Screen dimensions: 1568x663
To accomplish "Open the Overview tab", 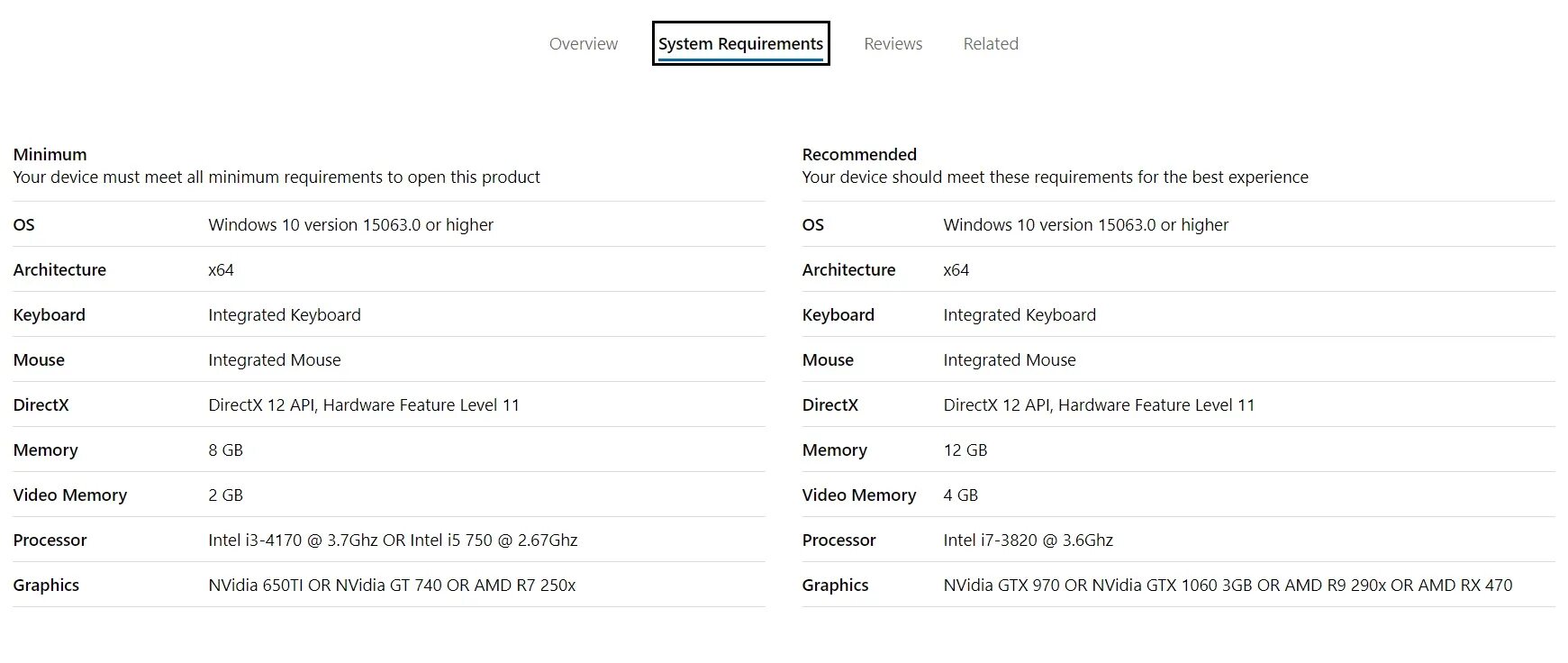I will (583, 44).
